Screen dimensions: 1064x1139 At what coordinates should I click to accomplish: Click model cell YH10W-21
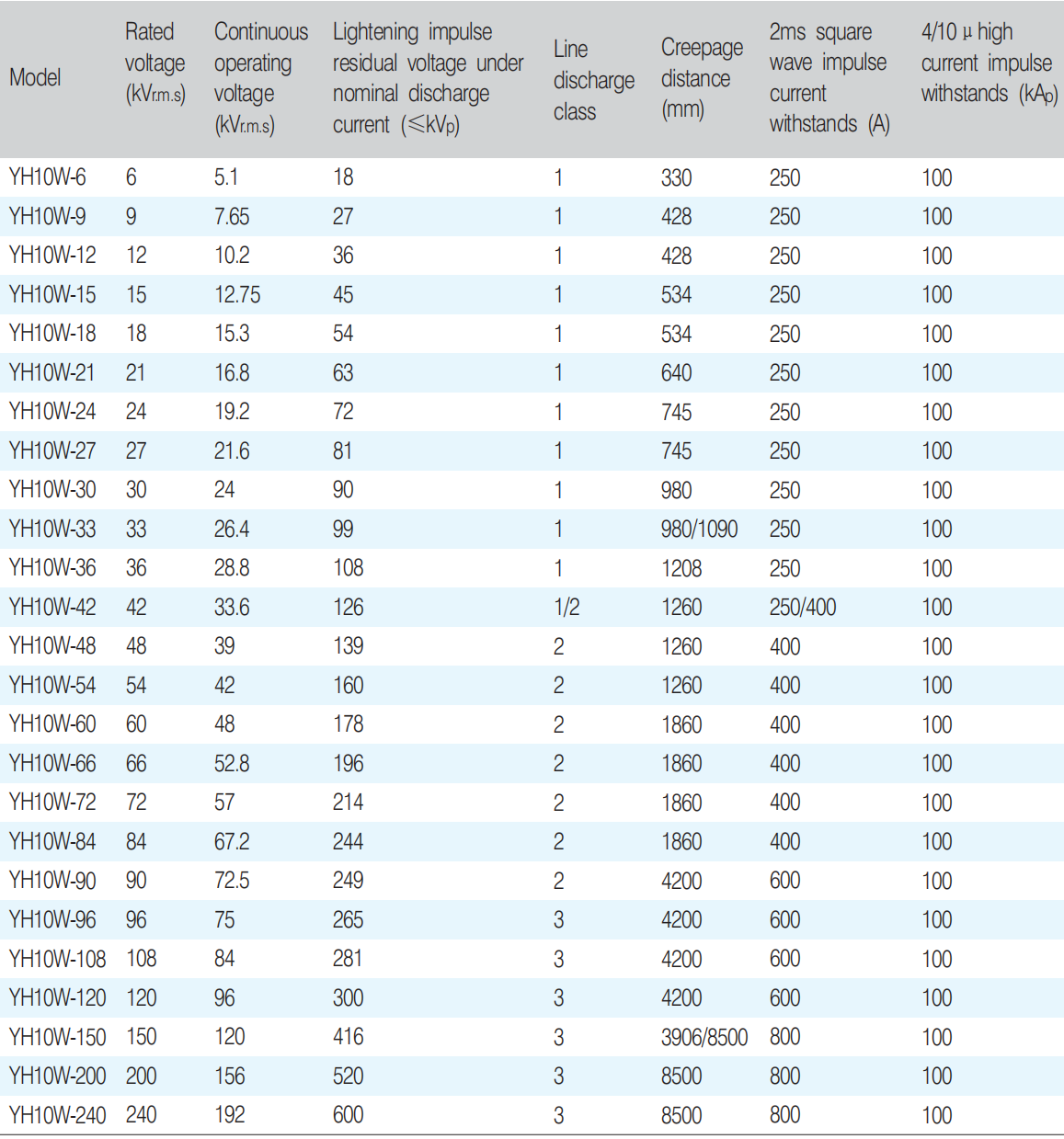pyautogui.click(x=52, y=372)
